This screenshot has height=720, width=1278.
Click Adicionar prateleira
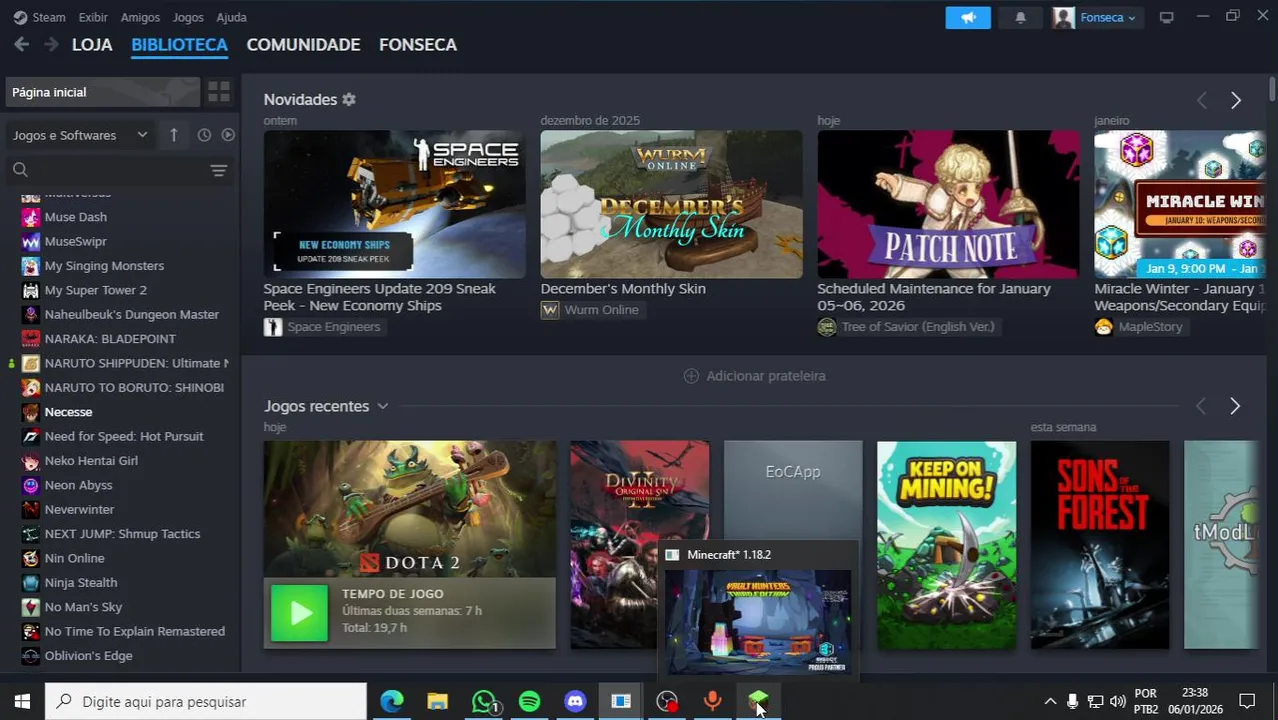pyautogui.click(x=755, y=376)
